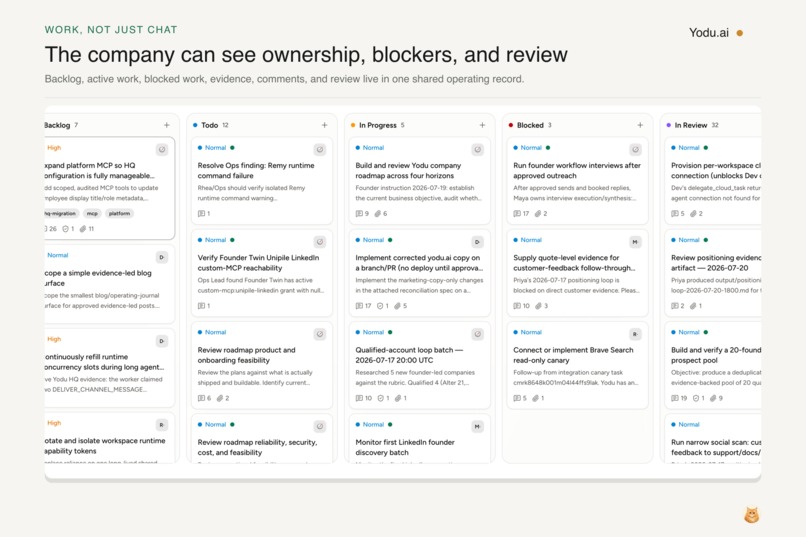
Task: Open attachments icon on Expand platform MCP card
Action: click(x=83, y=229)
